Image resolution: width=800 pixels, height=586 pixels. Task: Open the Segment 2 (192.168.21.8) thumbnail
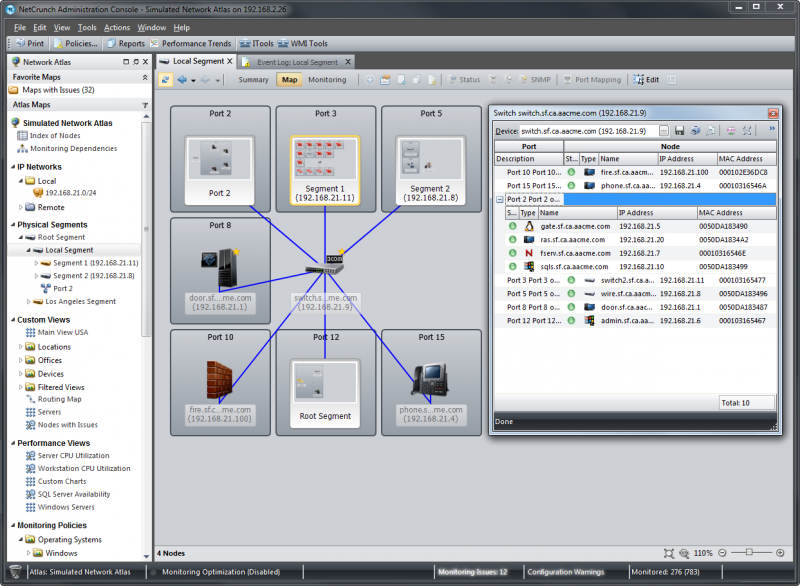click(x=431, y=170)
